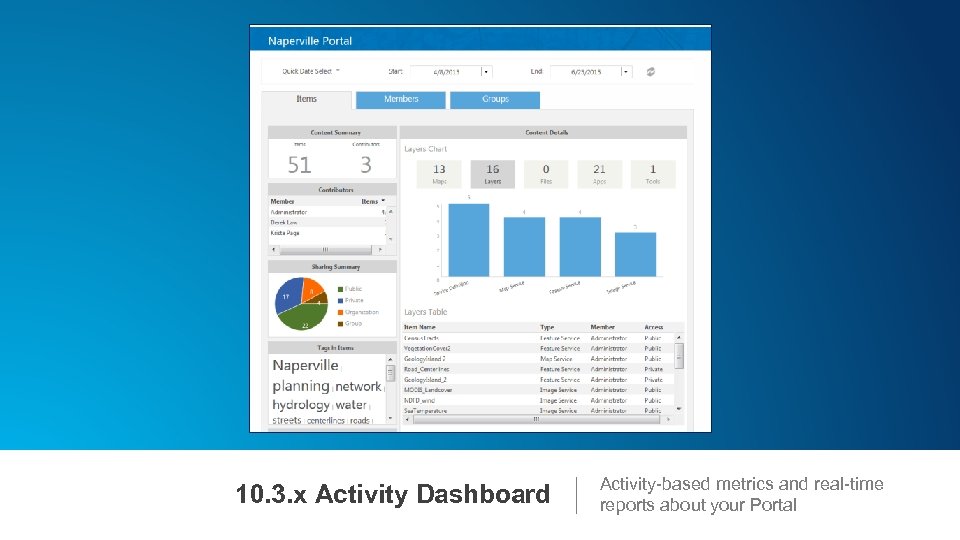This screenshot has height=540, width=960.
Task: Open the Start date picker arrow
Action: pos(486,72)
